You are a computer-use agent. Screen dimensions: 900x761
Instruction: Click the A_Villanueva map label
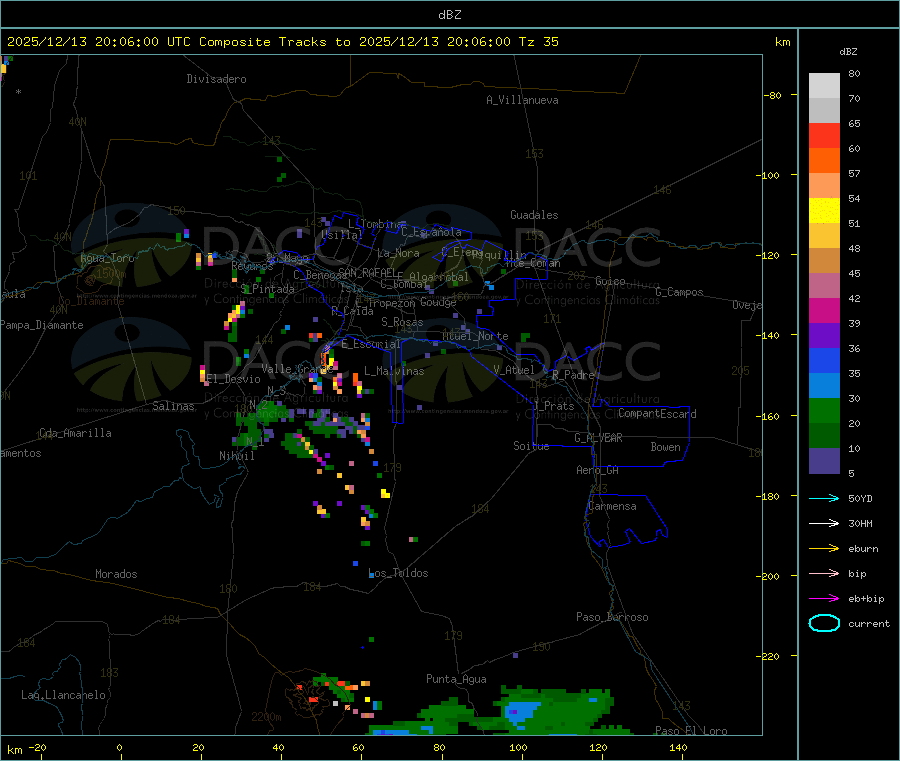pyautogui.click(x=522, y=100)
